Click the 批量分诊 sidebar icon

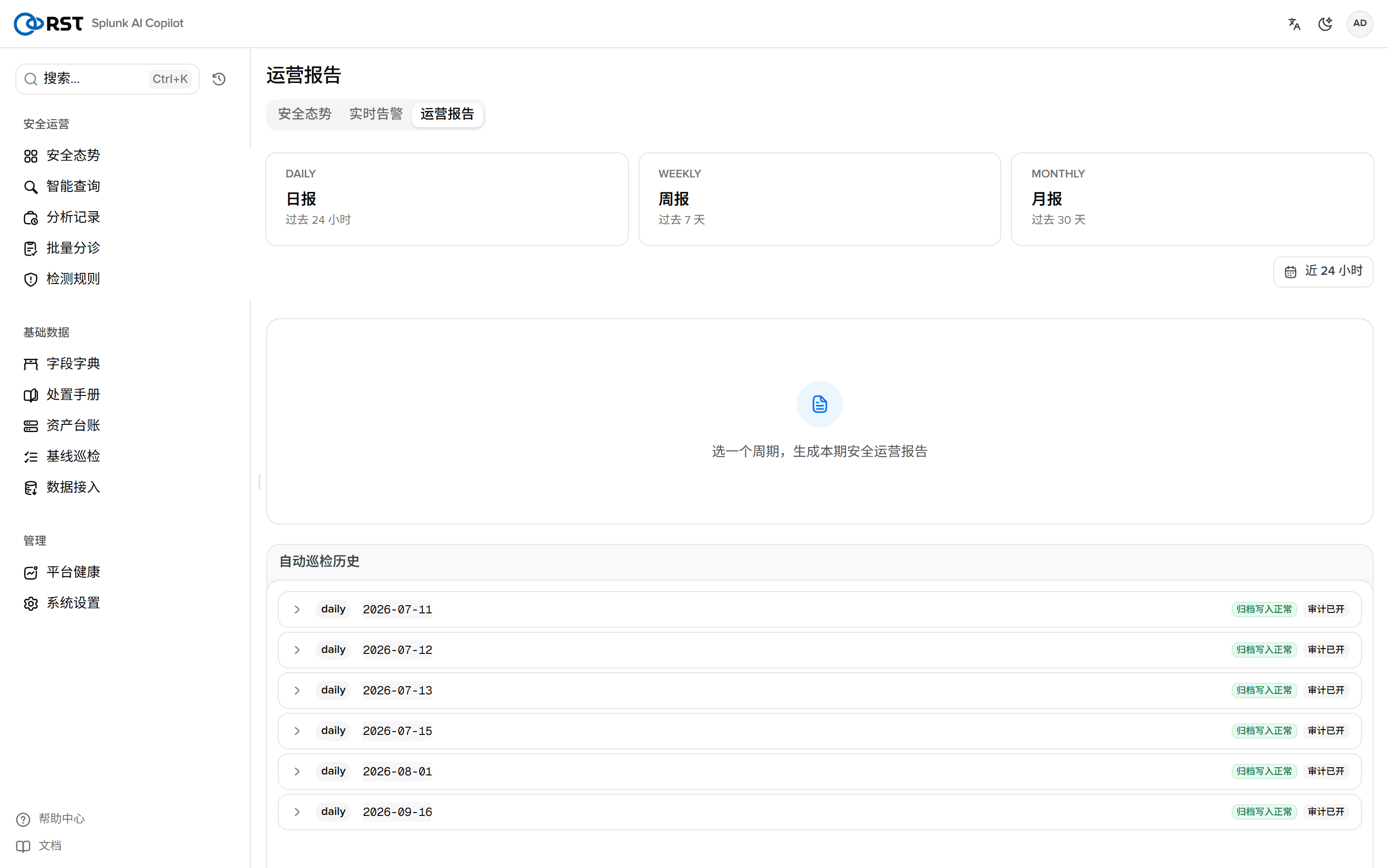pos(30,248)
